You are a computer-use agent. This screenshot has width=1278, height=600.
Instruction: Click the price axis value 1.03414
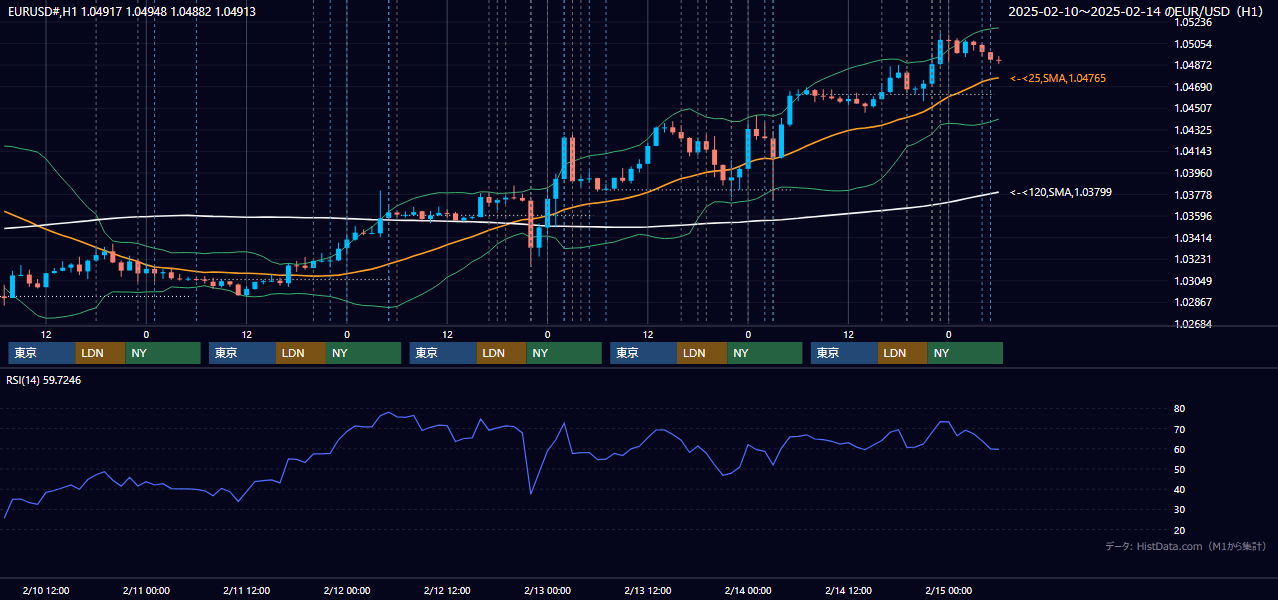pyautogui.click(x=1192, y=238)
